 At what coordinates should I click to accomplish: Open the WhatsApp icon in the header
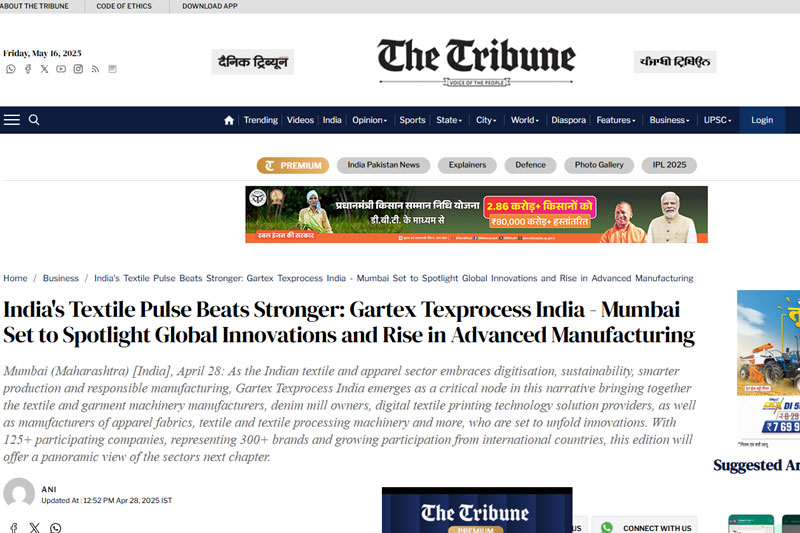(11, 69)
